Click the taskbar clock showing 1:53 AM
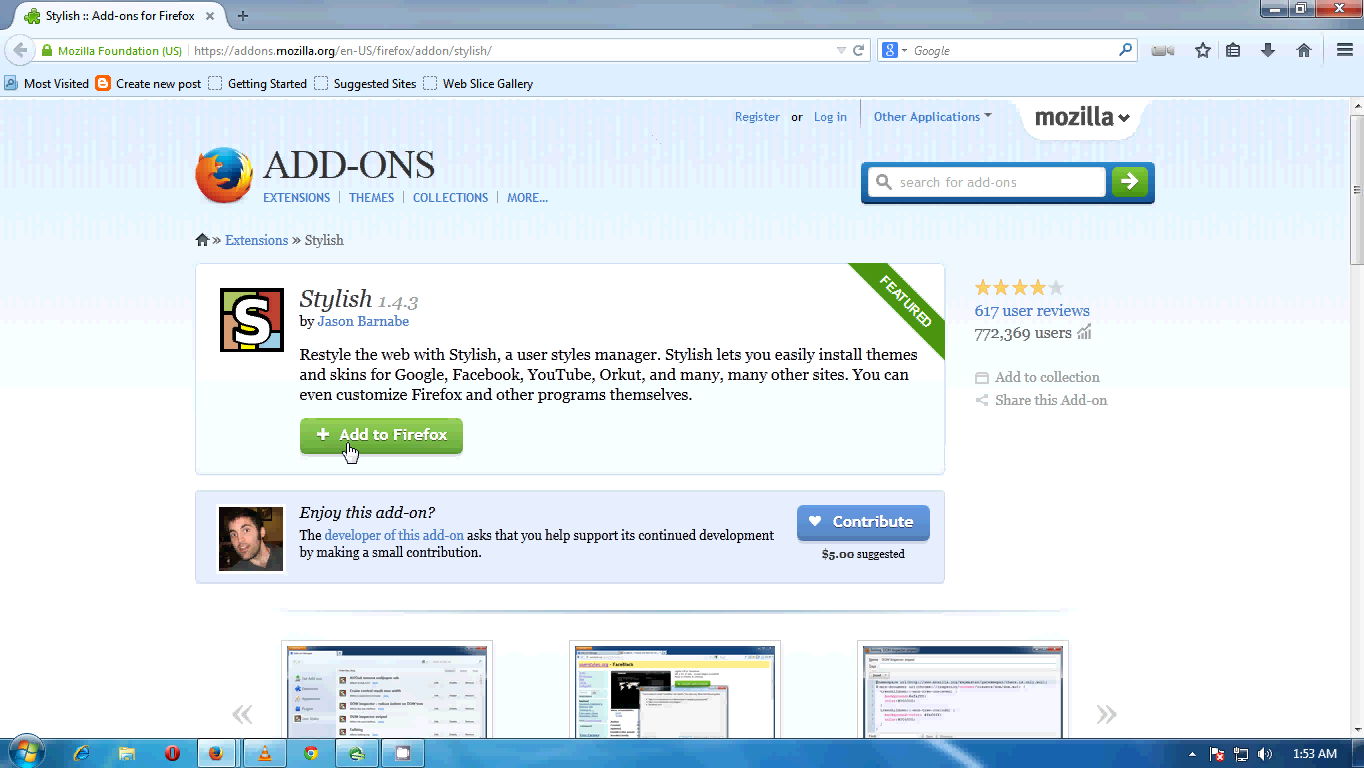Screen dimensions: 1364x768 (x=1314, y=754)
